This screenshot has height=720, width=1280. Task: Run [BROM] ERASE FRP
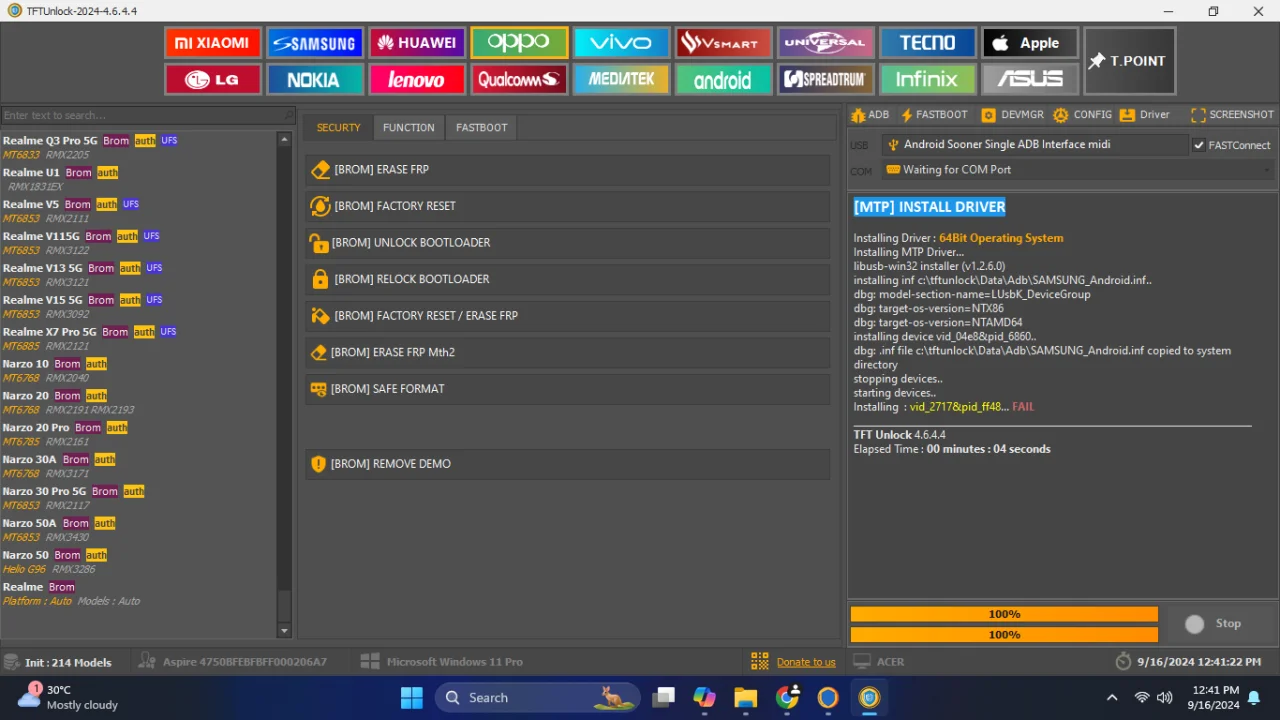(x=568, y=170)
